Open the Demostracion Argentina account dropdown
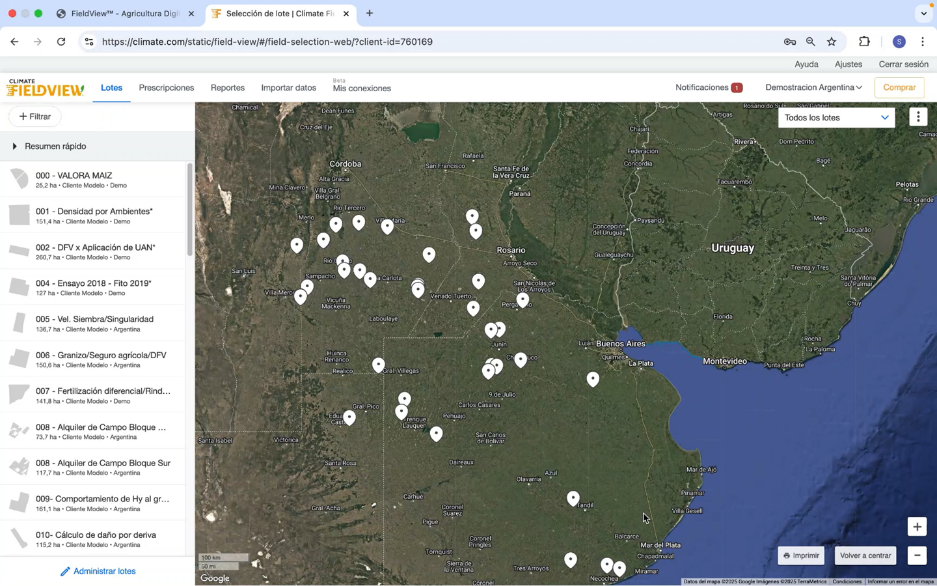The height and width of the screenshot is (586, 937). (813, 88)
